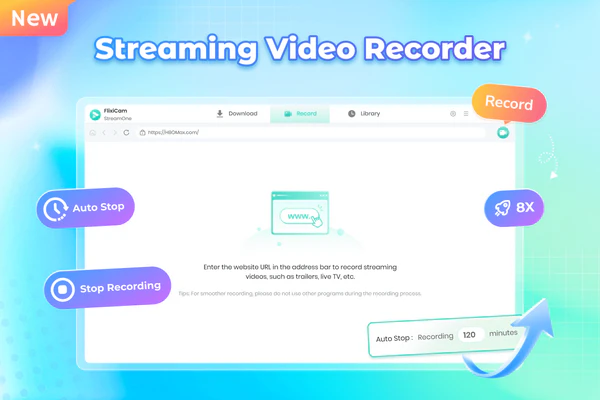Click the address bar with the HBOMax URL
This screenshot has width=600, height=400.
(311, 132)
